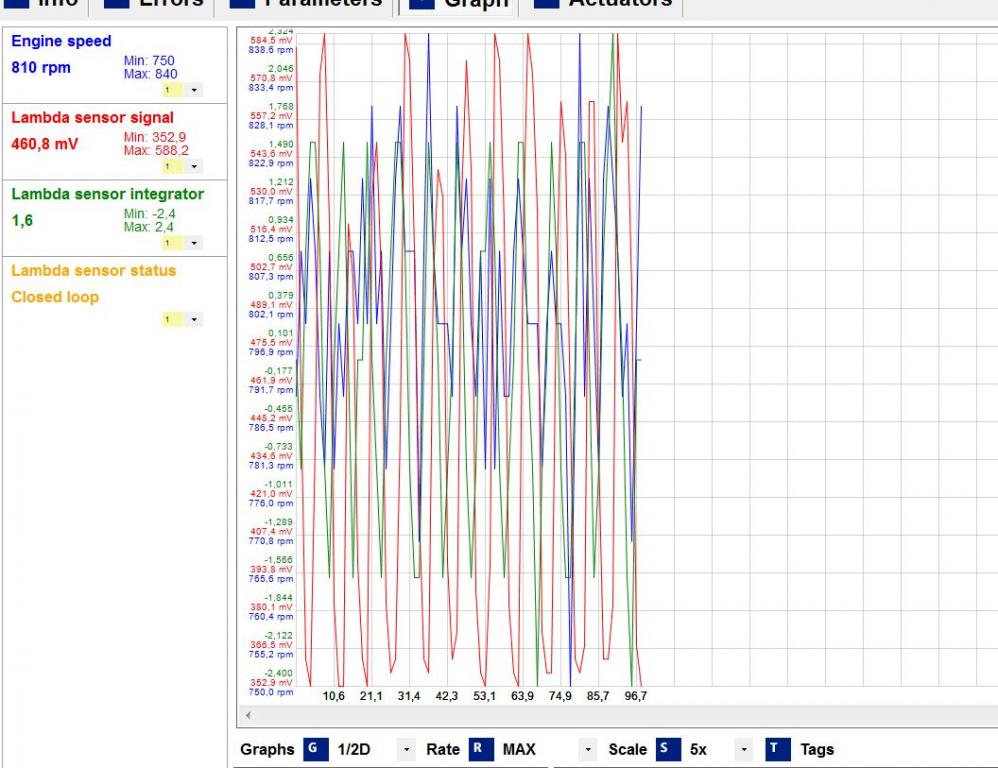Click the Graphs label in bottom bar

click(267, 750)
